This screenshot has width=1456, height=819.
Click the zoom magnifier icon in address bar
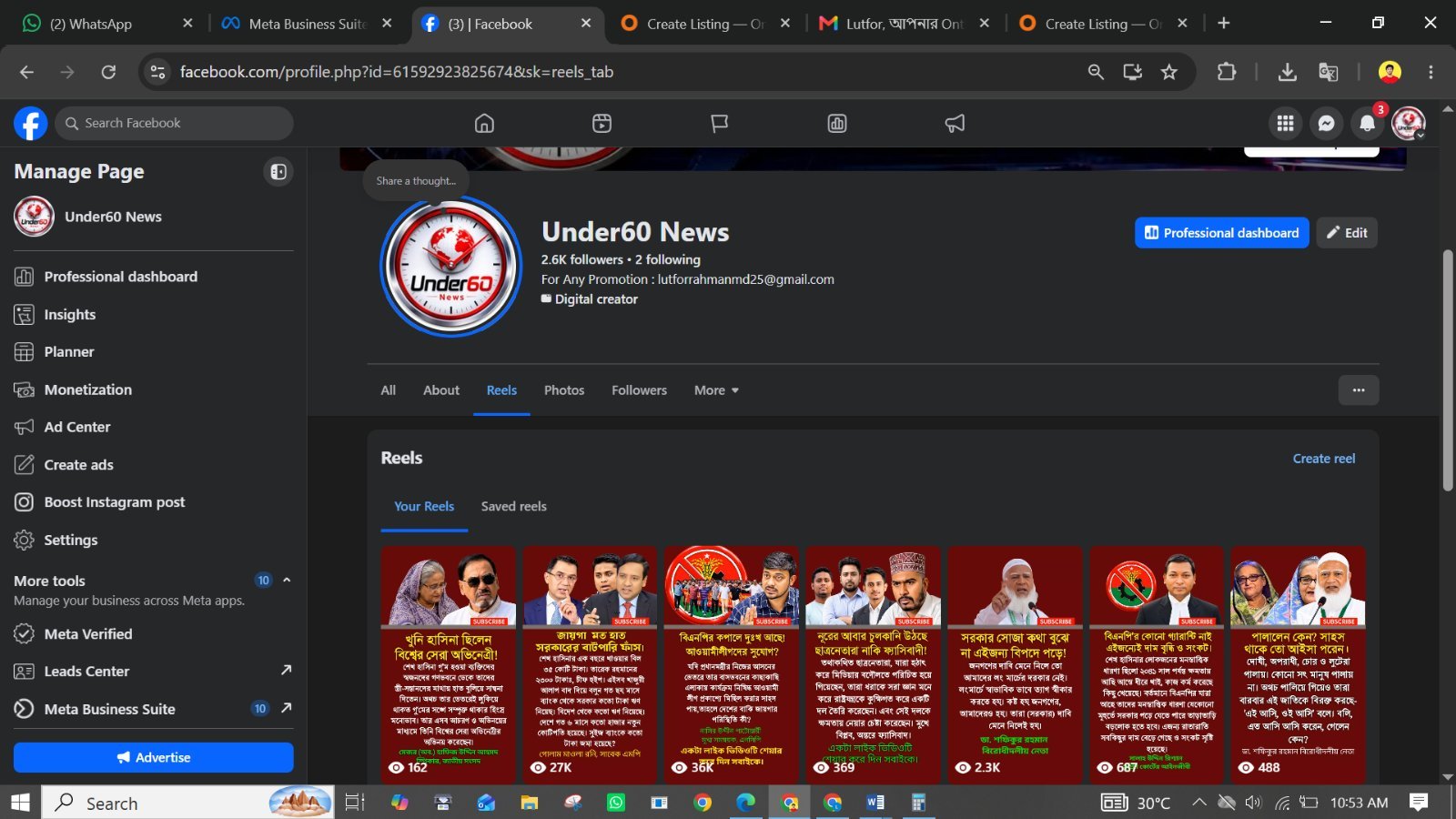click(x=1096, y=72)
